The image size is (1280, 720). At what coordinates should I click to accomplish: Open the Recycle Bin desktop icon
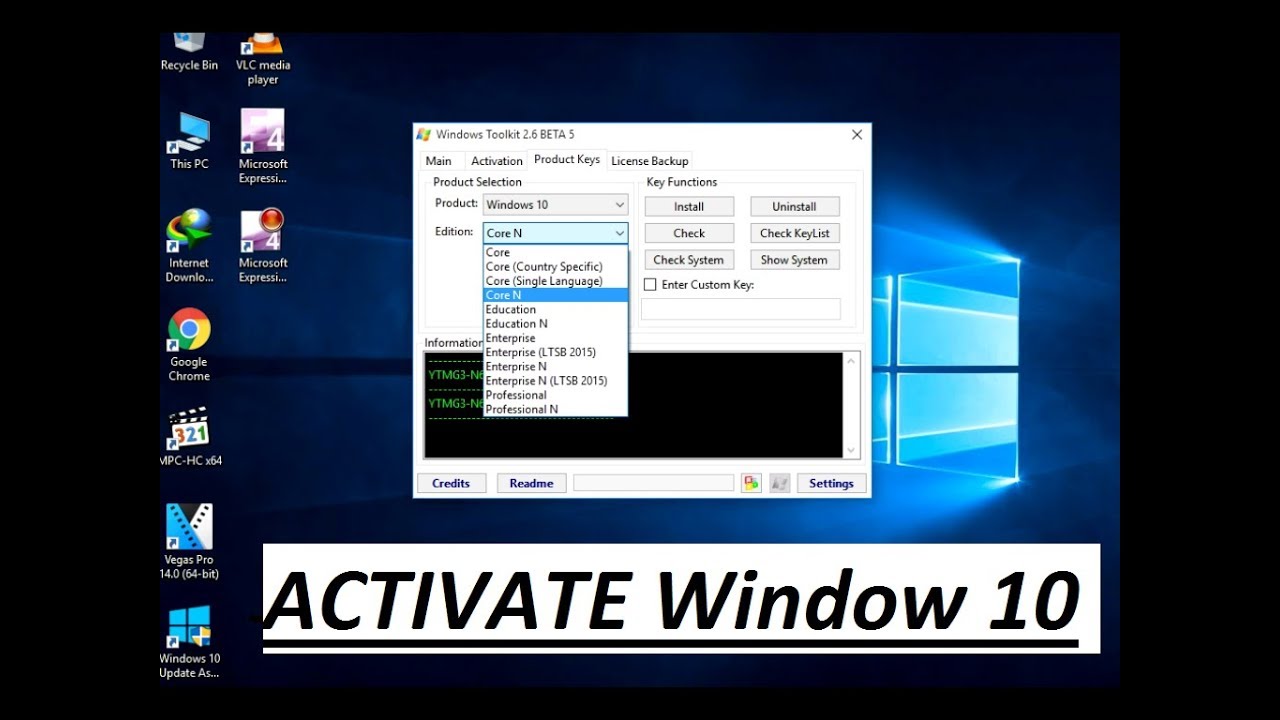click(x=189, y=52)
